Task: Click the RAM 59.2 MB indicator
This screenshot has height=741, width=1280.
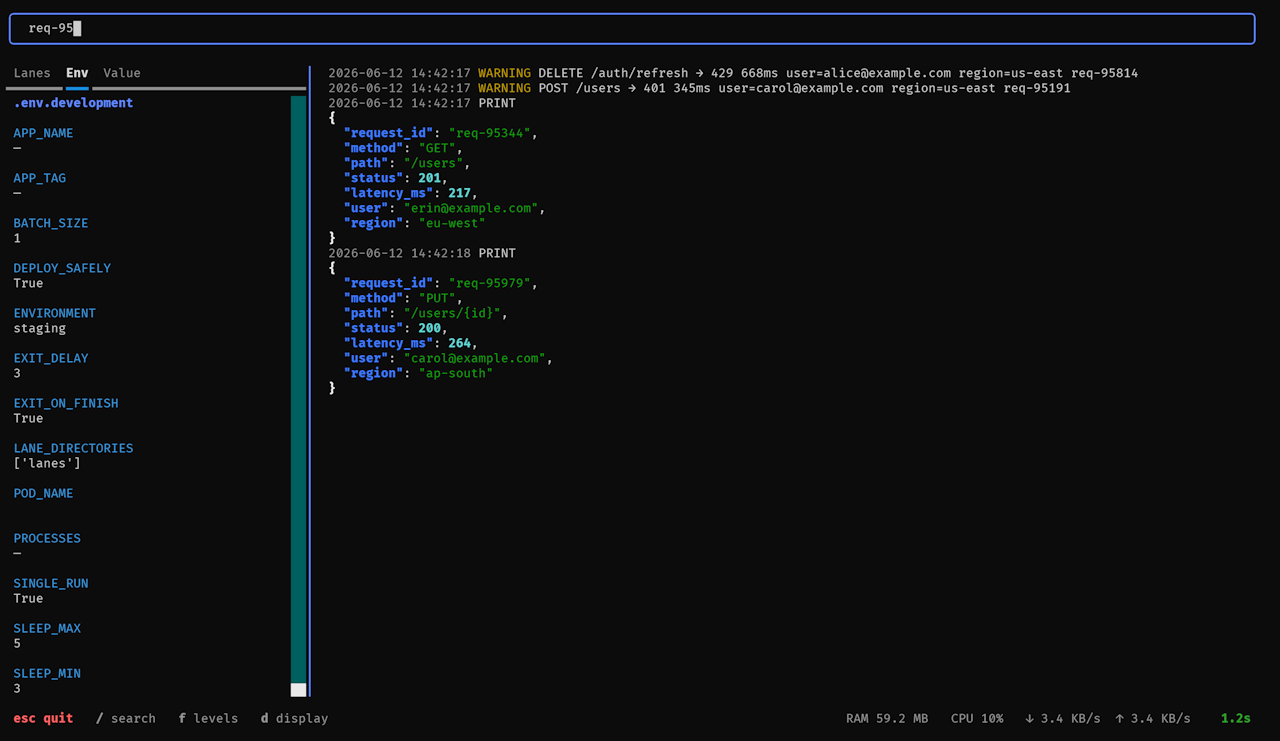Action: (887, 718)
